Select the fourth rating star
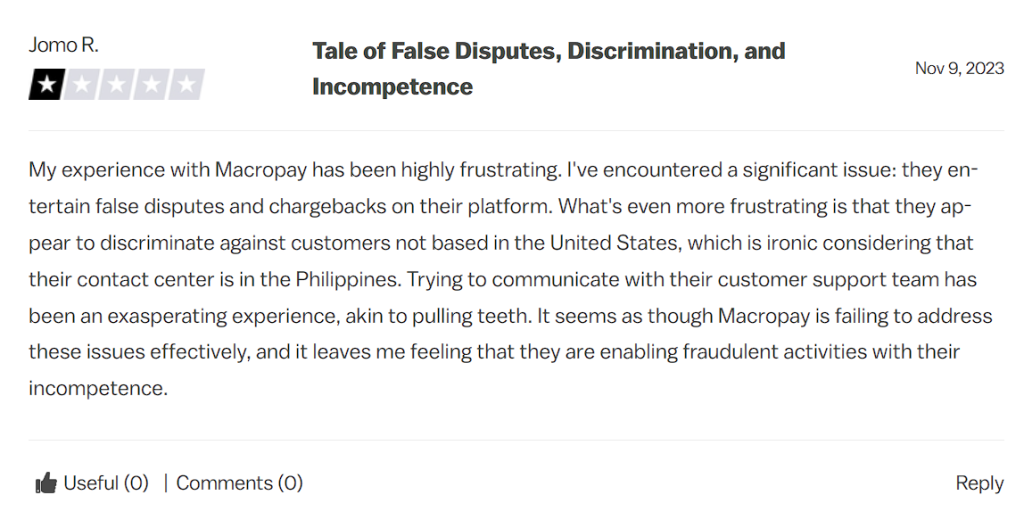 (x=152, y=84)
